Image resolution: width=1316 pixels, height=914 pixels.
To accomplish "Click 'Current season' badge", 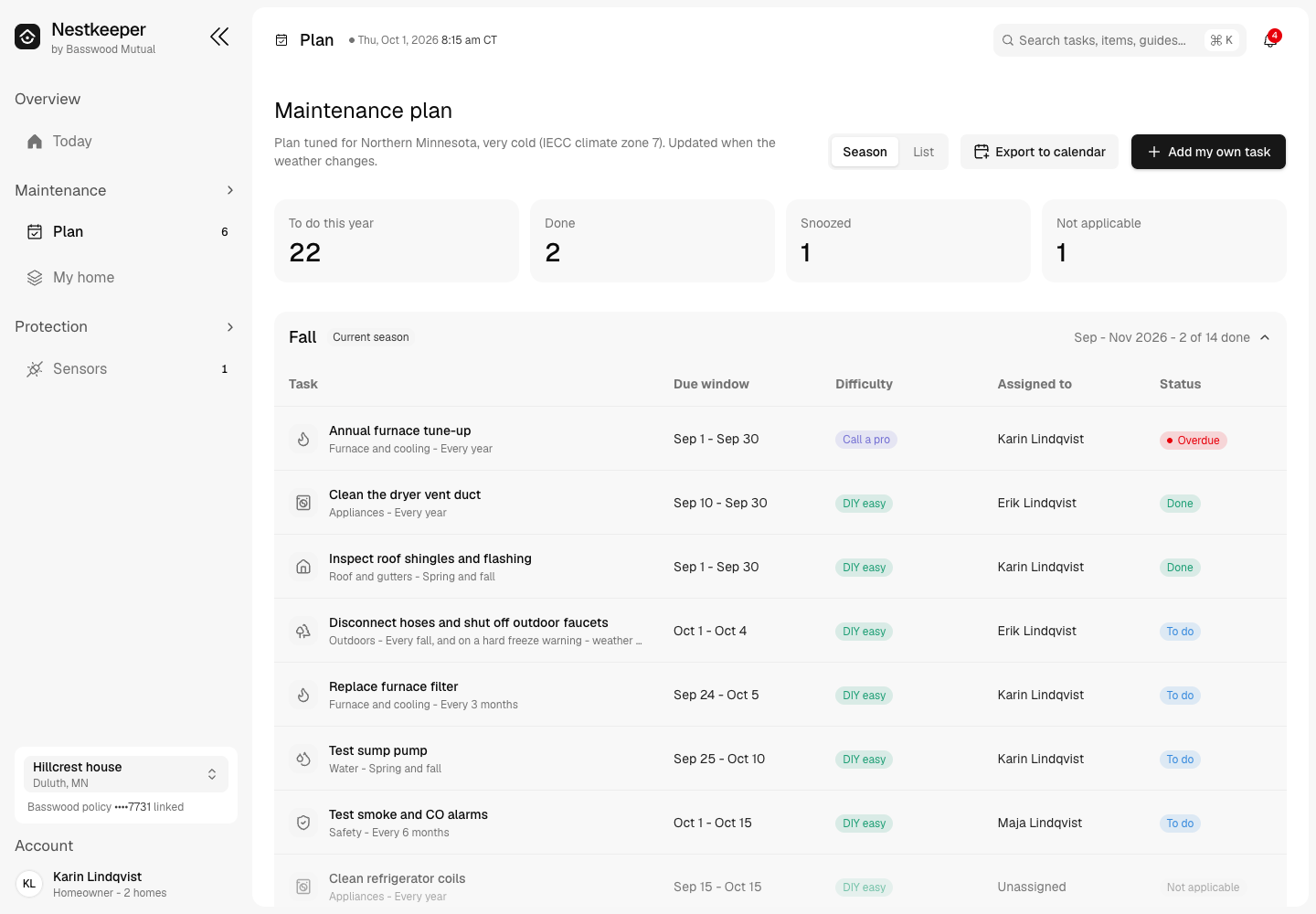I will tap(371, 337).
